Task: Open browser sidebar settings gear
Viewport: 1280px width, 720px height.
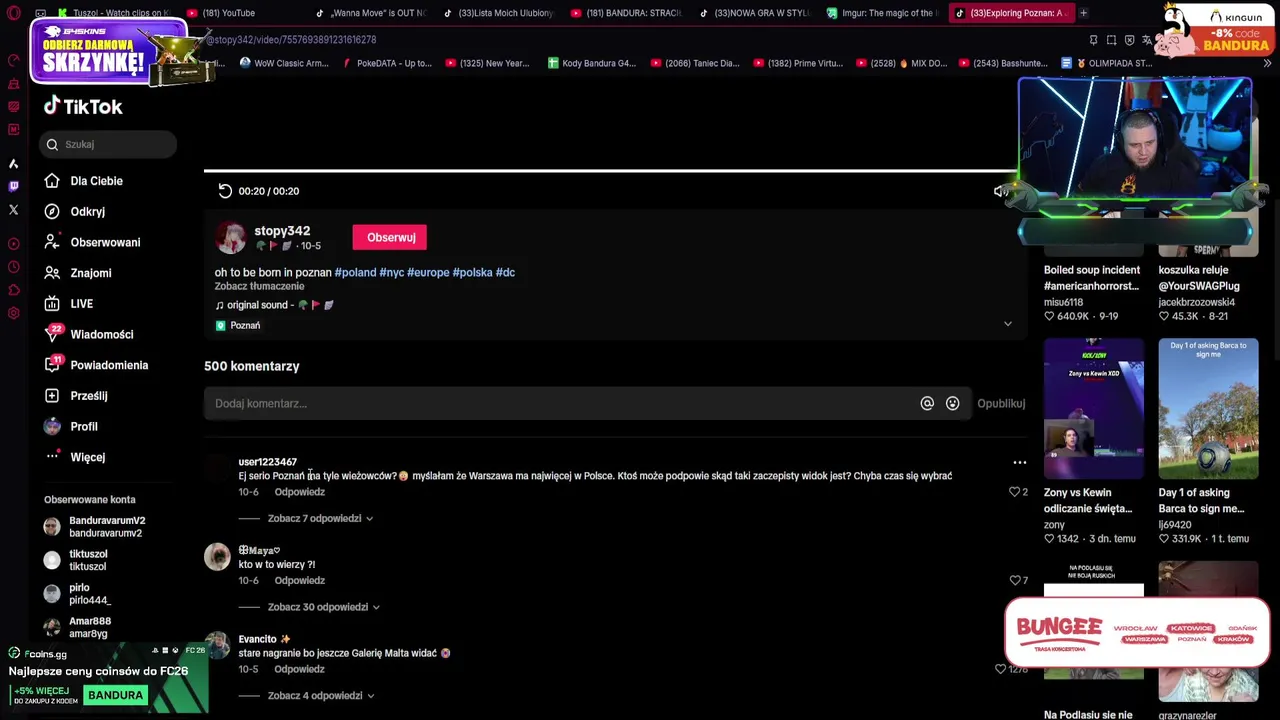Action: (x=13, y=313)
